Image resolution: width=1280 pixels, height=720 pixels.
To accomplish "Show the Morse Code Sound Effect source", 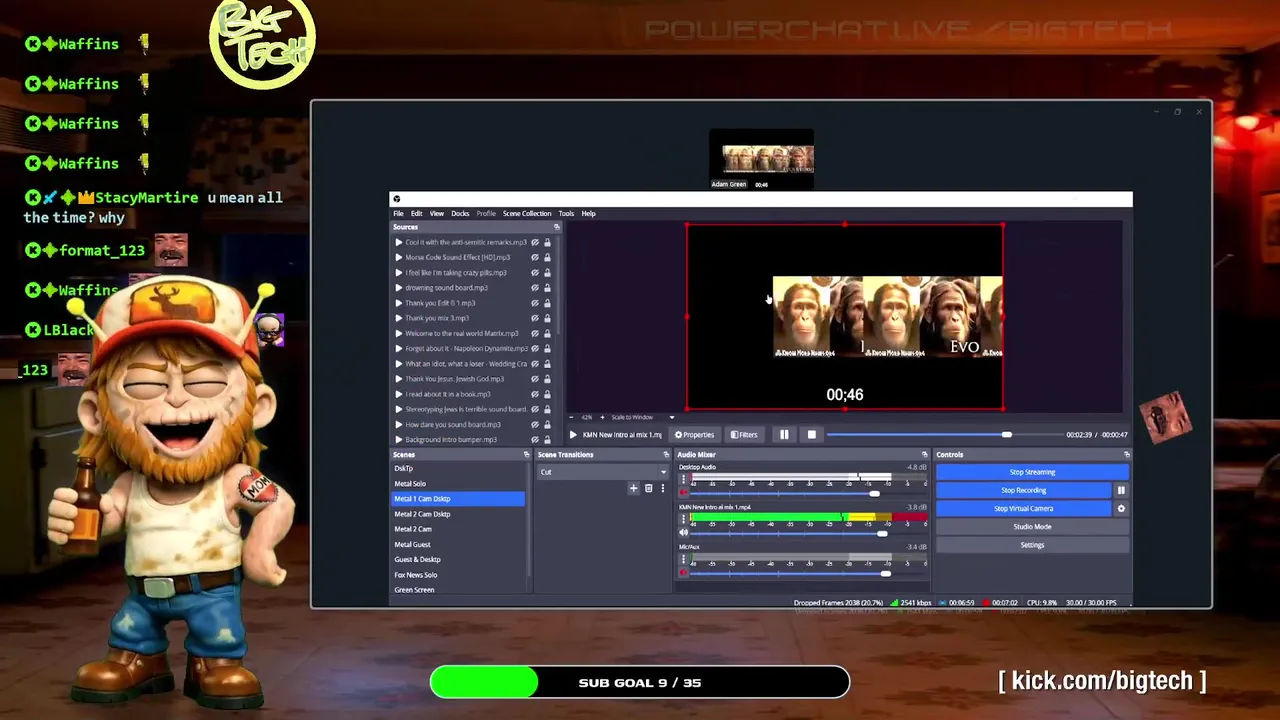I will (x=535, y=257).
